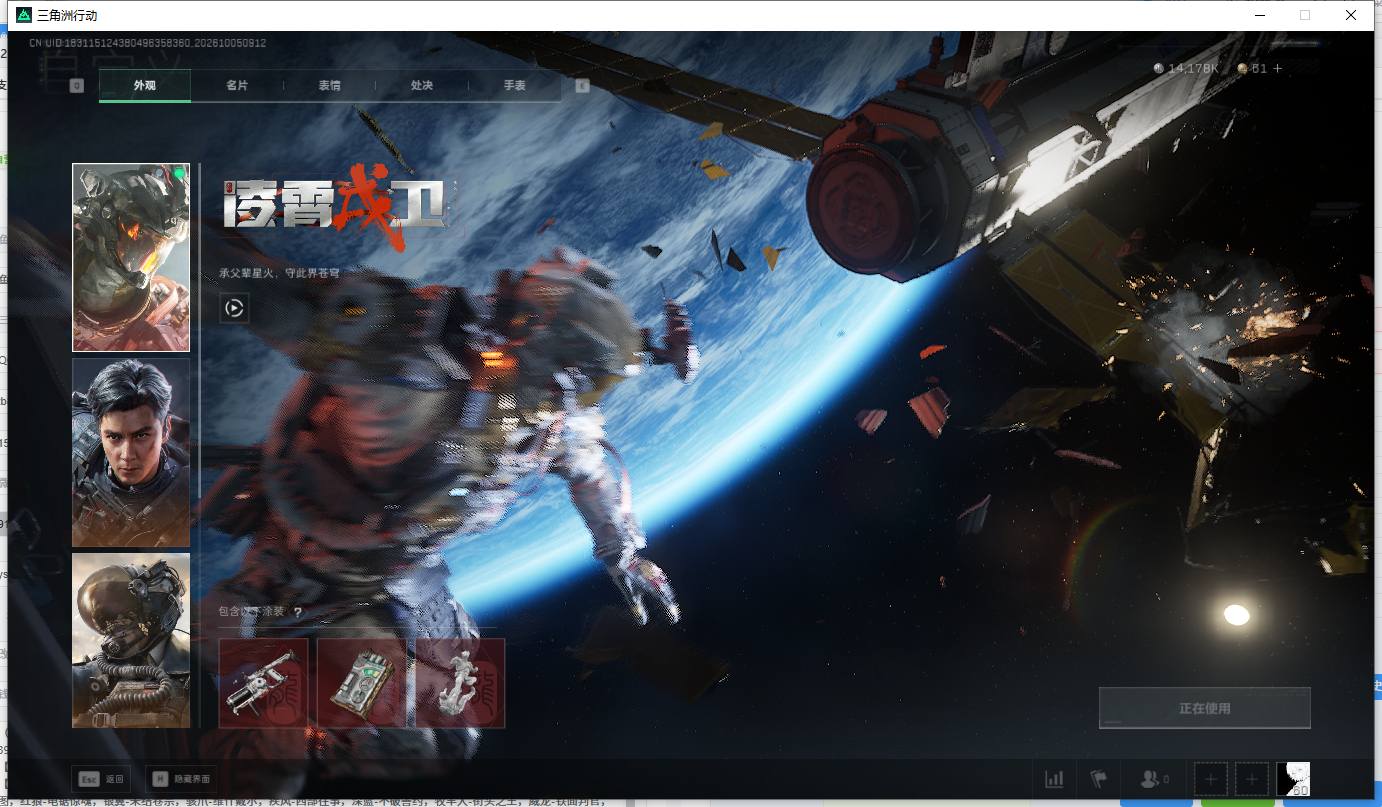
Task: Click the CN UID text
Action: (147, 43)
